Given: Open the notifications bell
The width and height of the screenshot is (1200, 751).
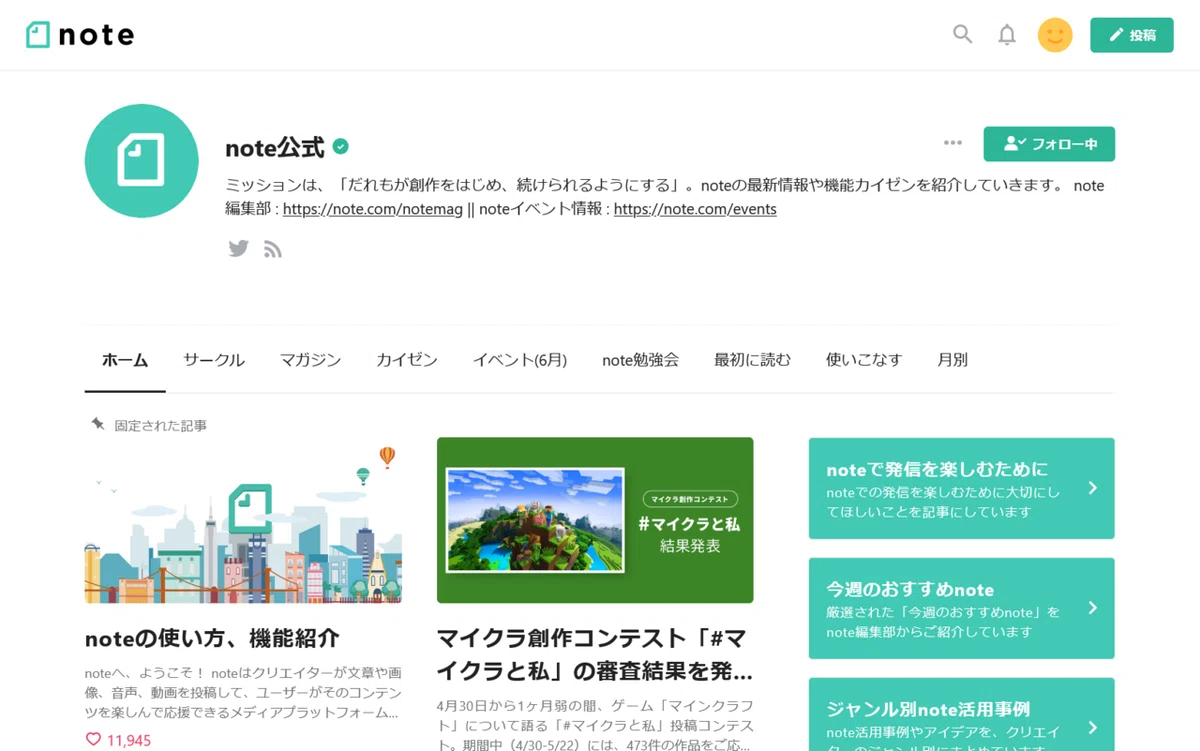Looking at the screenshot, I should click(x=1007, y=35).
